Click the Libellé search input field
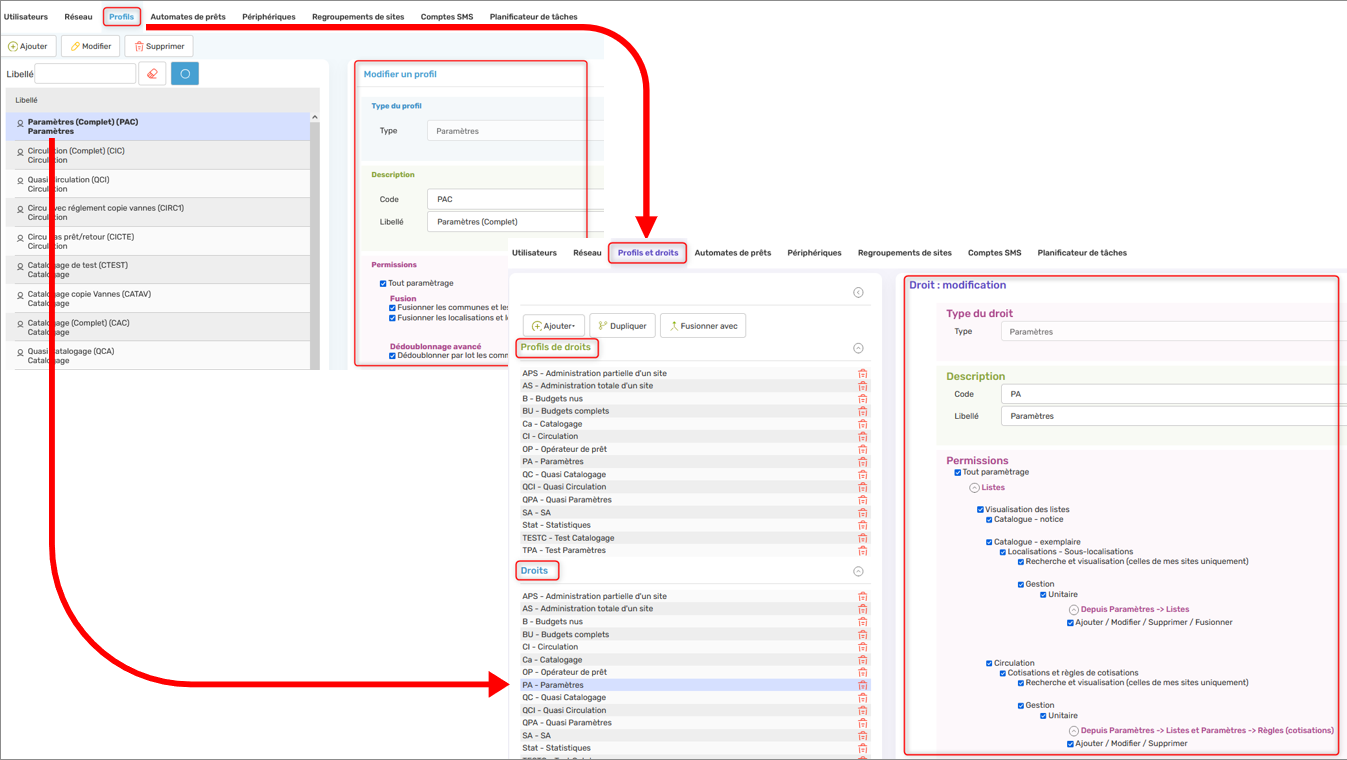1347x760 pixels. 85,74
